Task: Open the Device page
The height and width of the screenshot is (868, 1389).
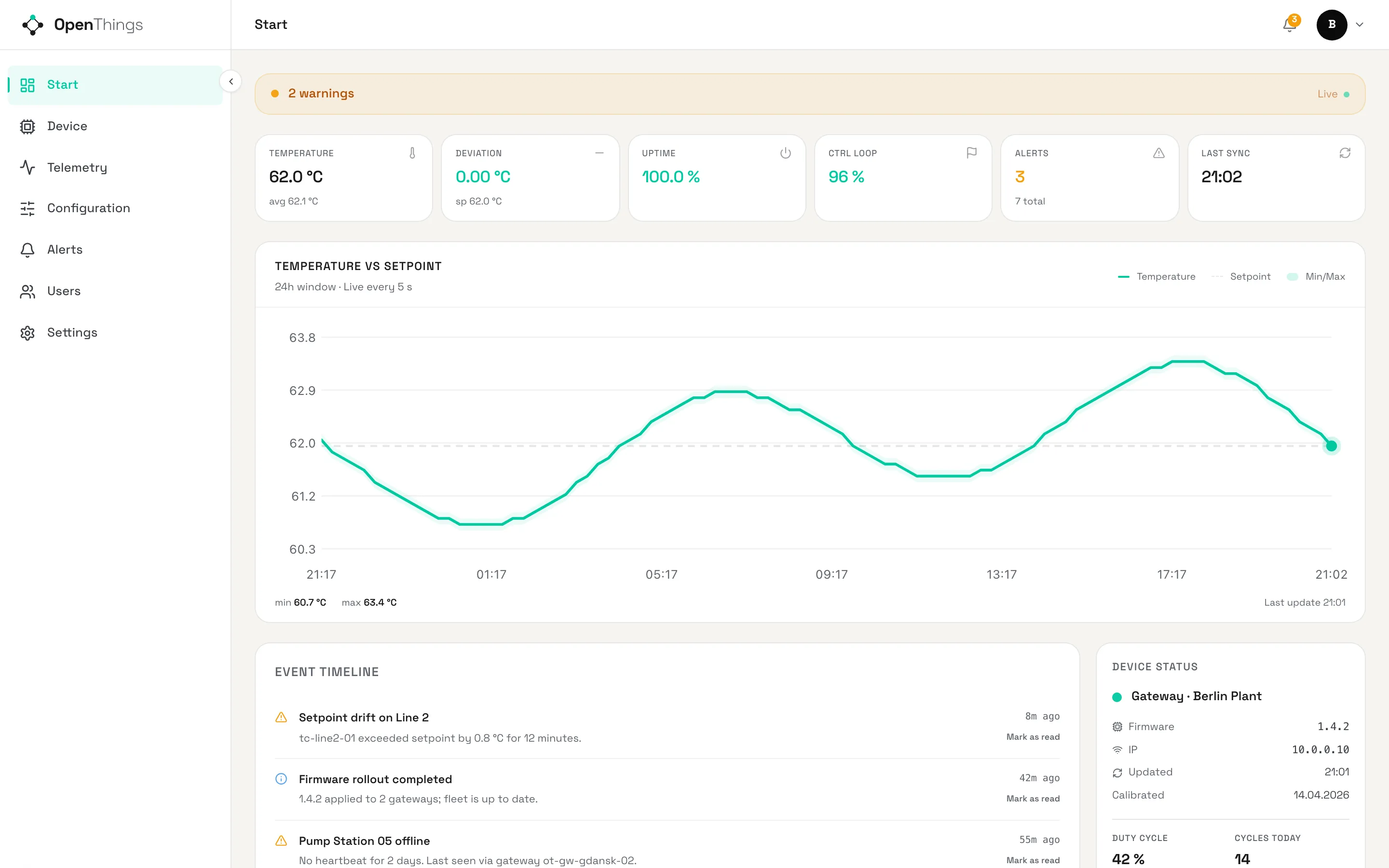Action: click(115, 126)
